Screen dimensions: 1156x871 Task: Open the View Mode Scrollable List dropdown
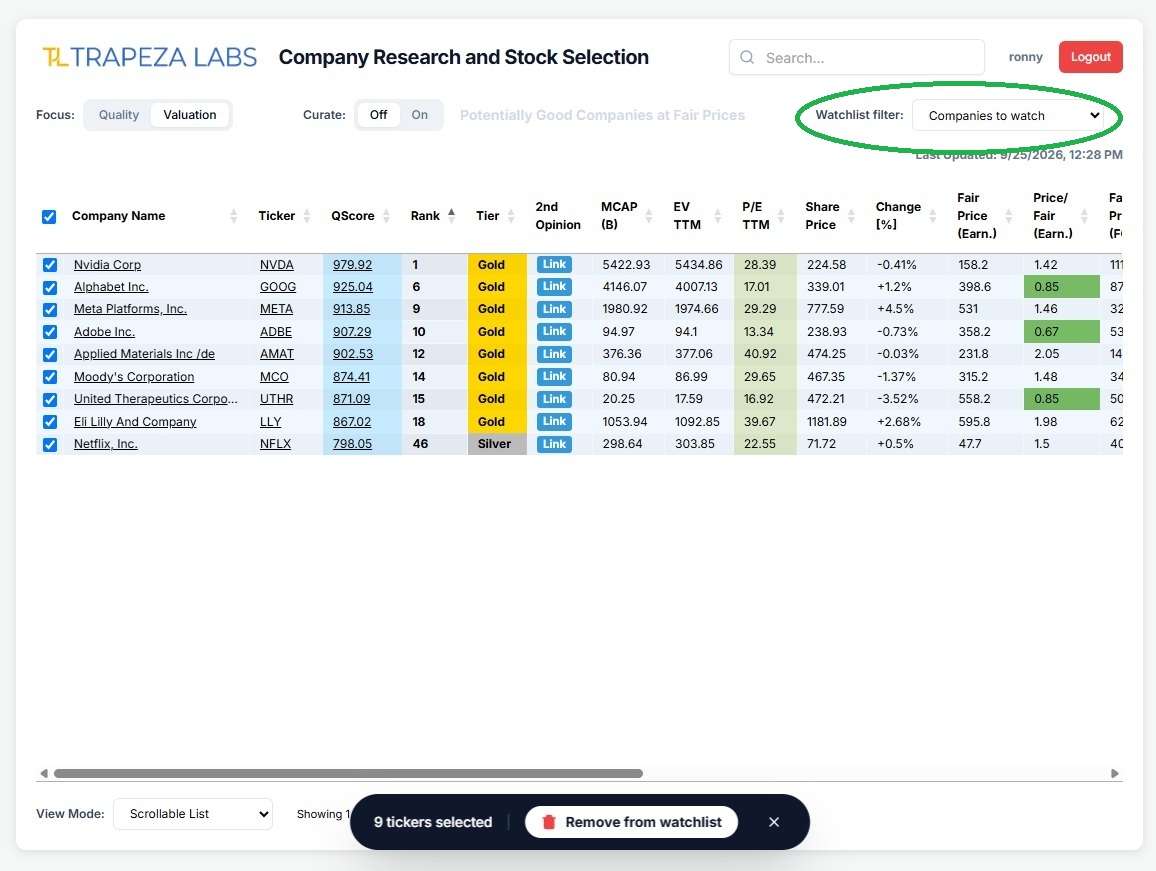(x=192, y=813)
